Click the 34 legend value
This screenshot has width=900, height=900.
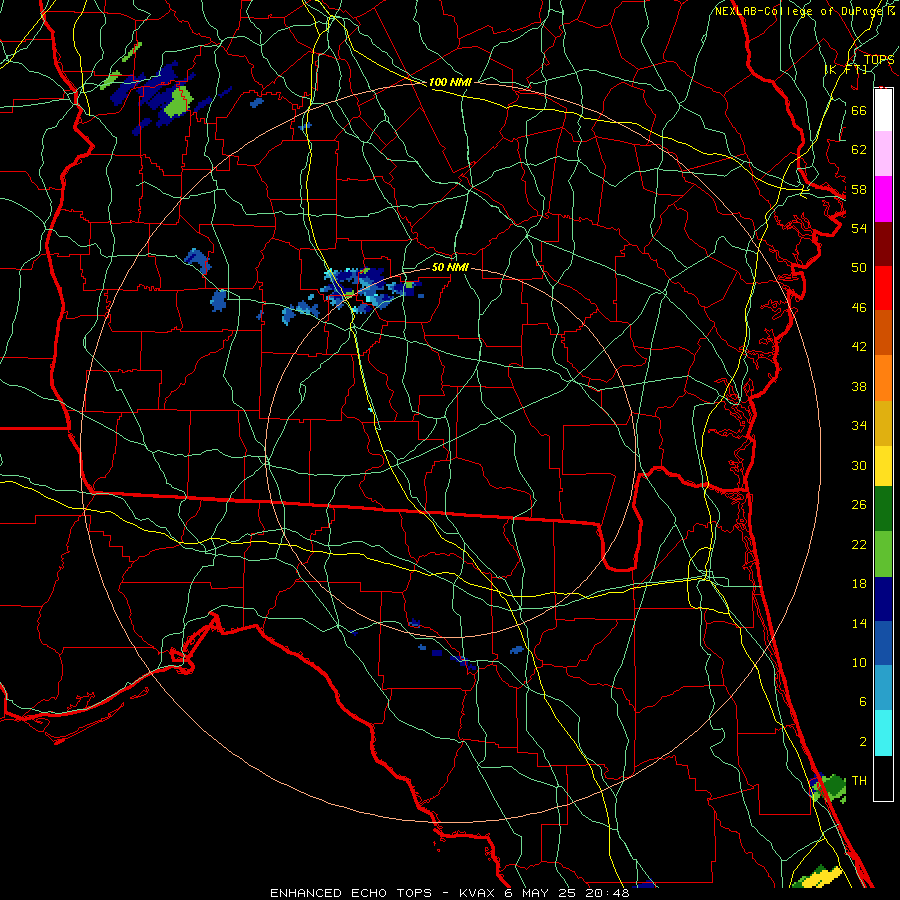click(859, 426)
